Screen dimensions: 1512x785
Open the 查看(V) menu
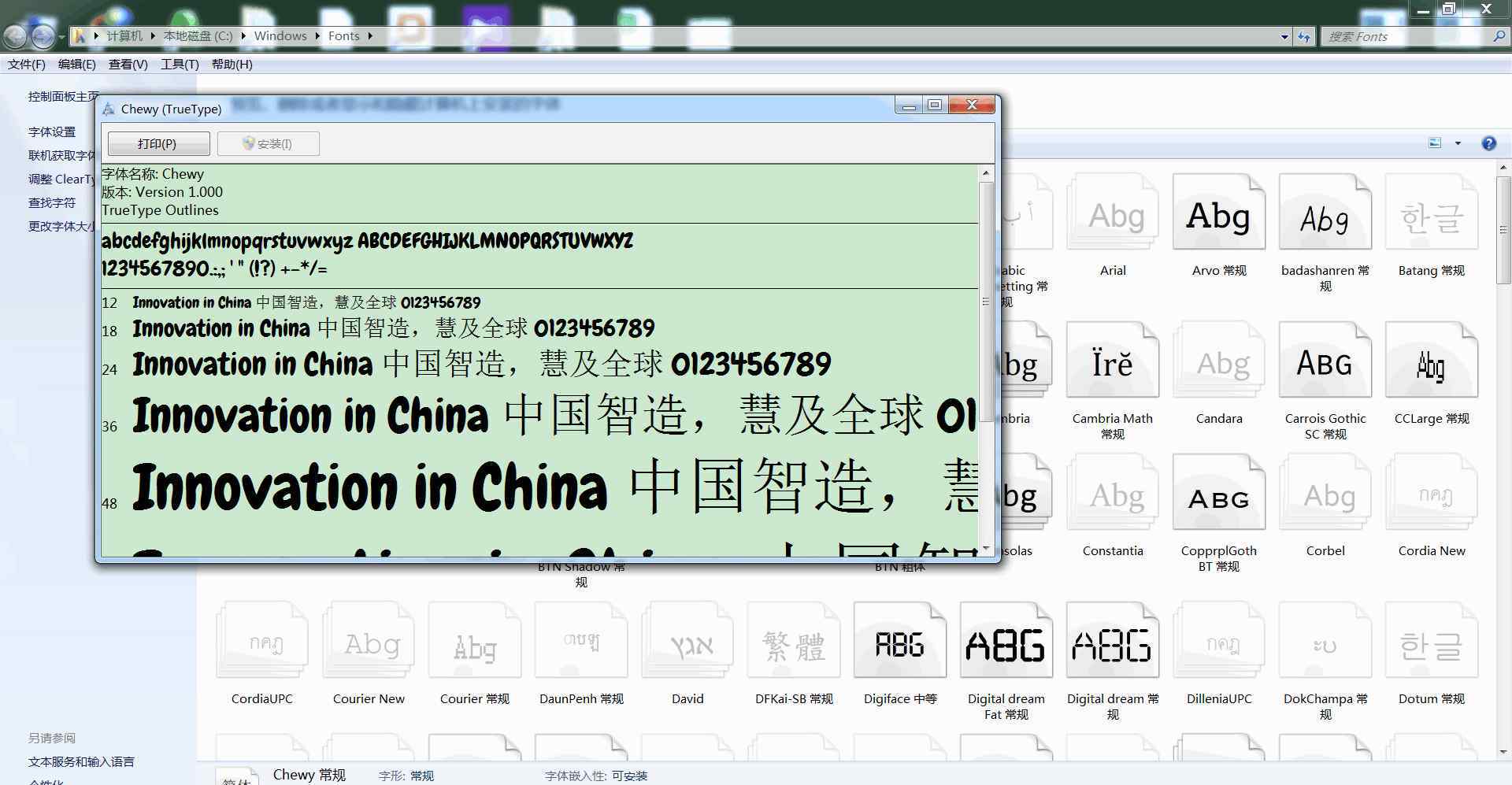point(128,65)
